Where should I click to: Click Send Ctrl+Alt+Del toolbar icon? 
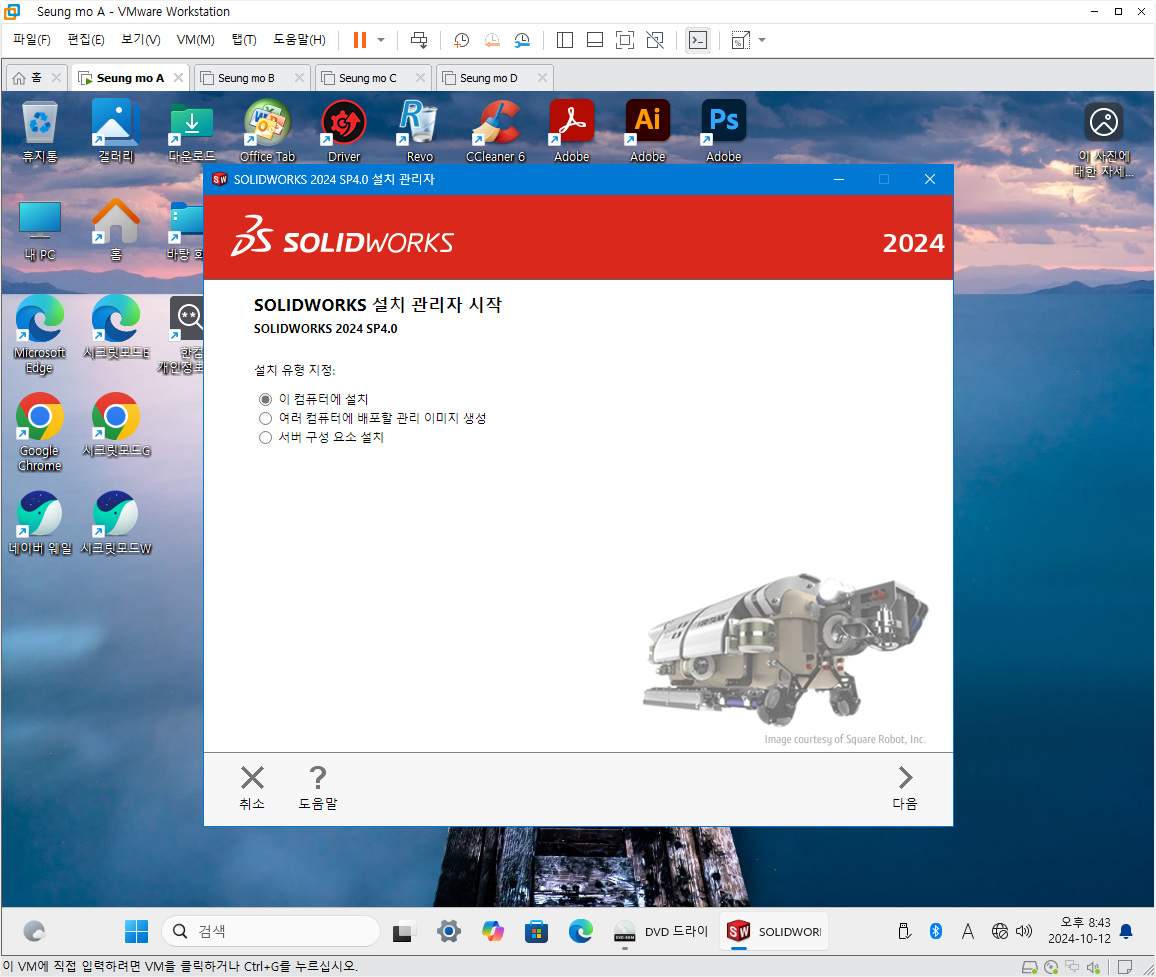pos(419,40)
